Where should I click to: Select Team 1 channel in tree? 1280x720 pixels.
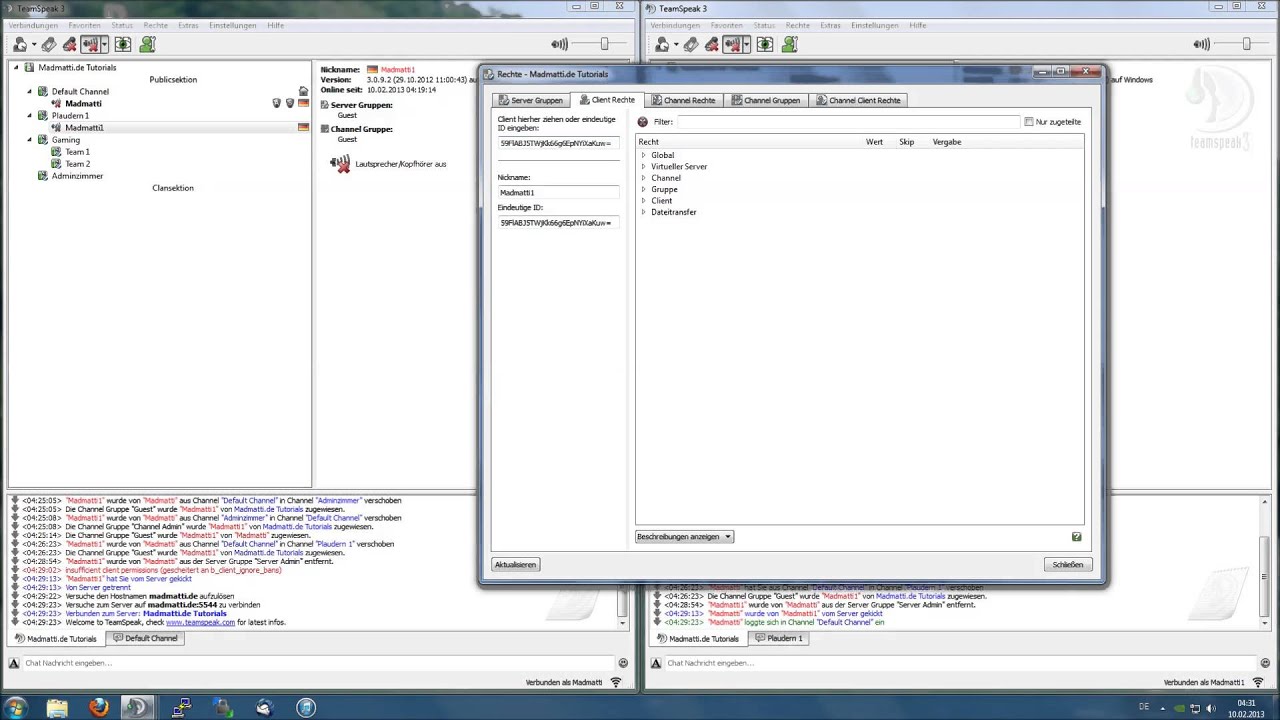77,152
